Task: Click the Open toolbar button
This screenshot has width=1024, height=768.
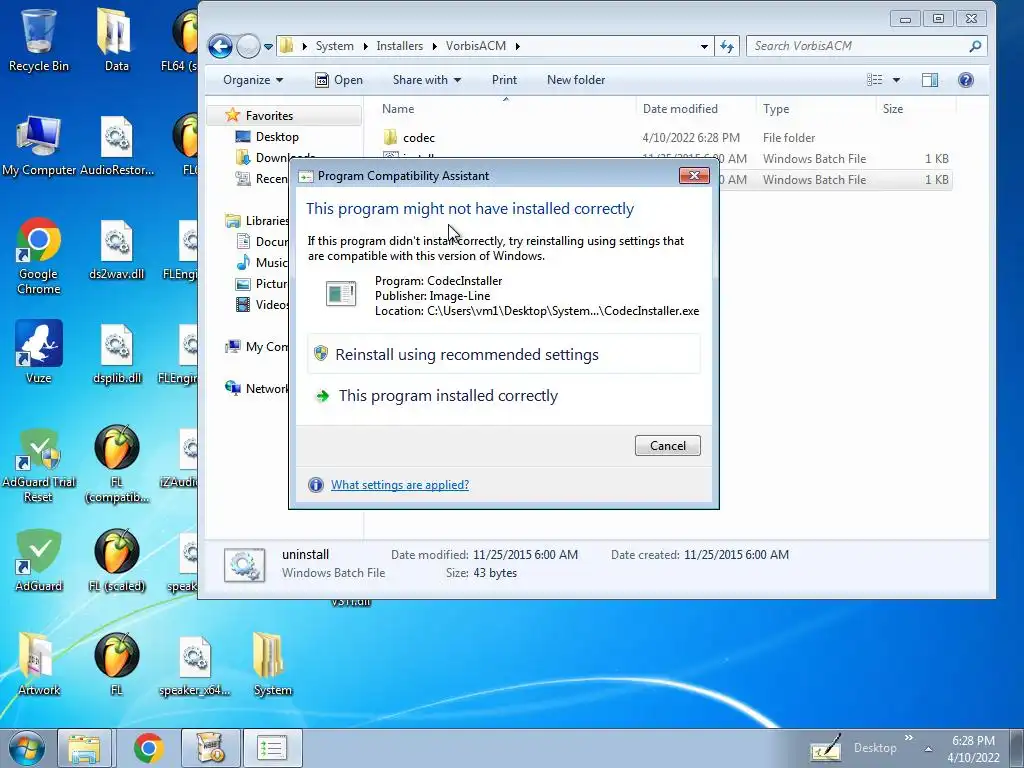Action: pos(339,80)
